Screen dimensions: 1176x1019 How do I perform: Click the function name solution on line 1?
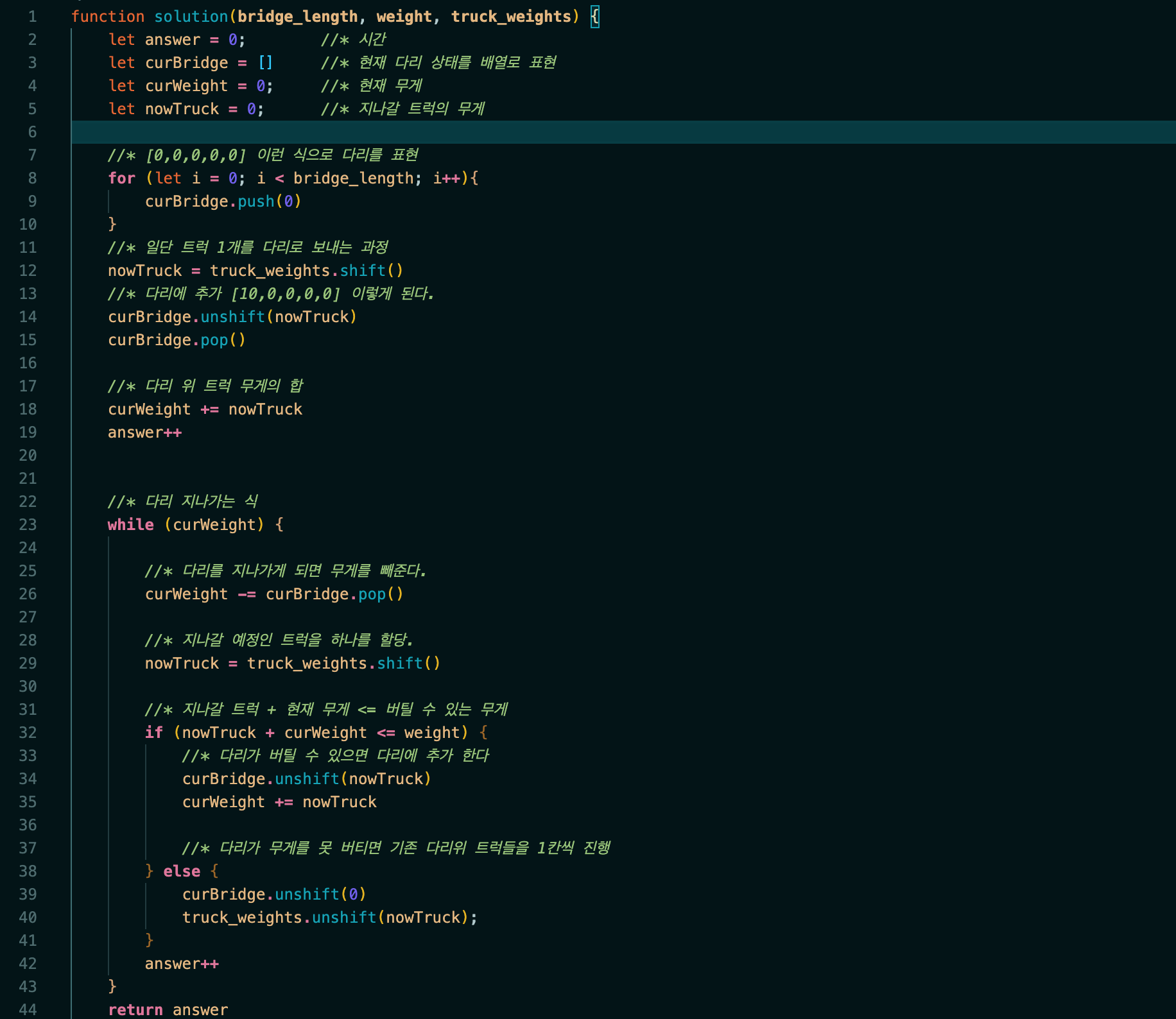(191, 17)
